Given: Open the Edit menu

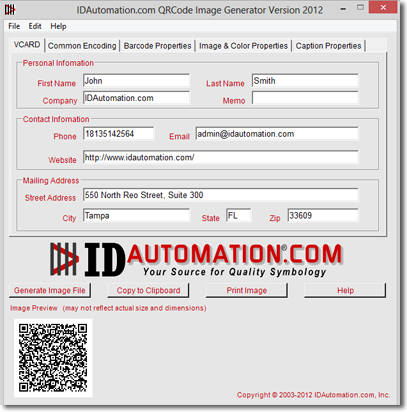Looking at the screenshot, I should (35, 26).
